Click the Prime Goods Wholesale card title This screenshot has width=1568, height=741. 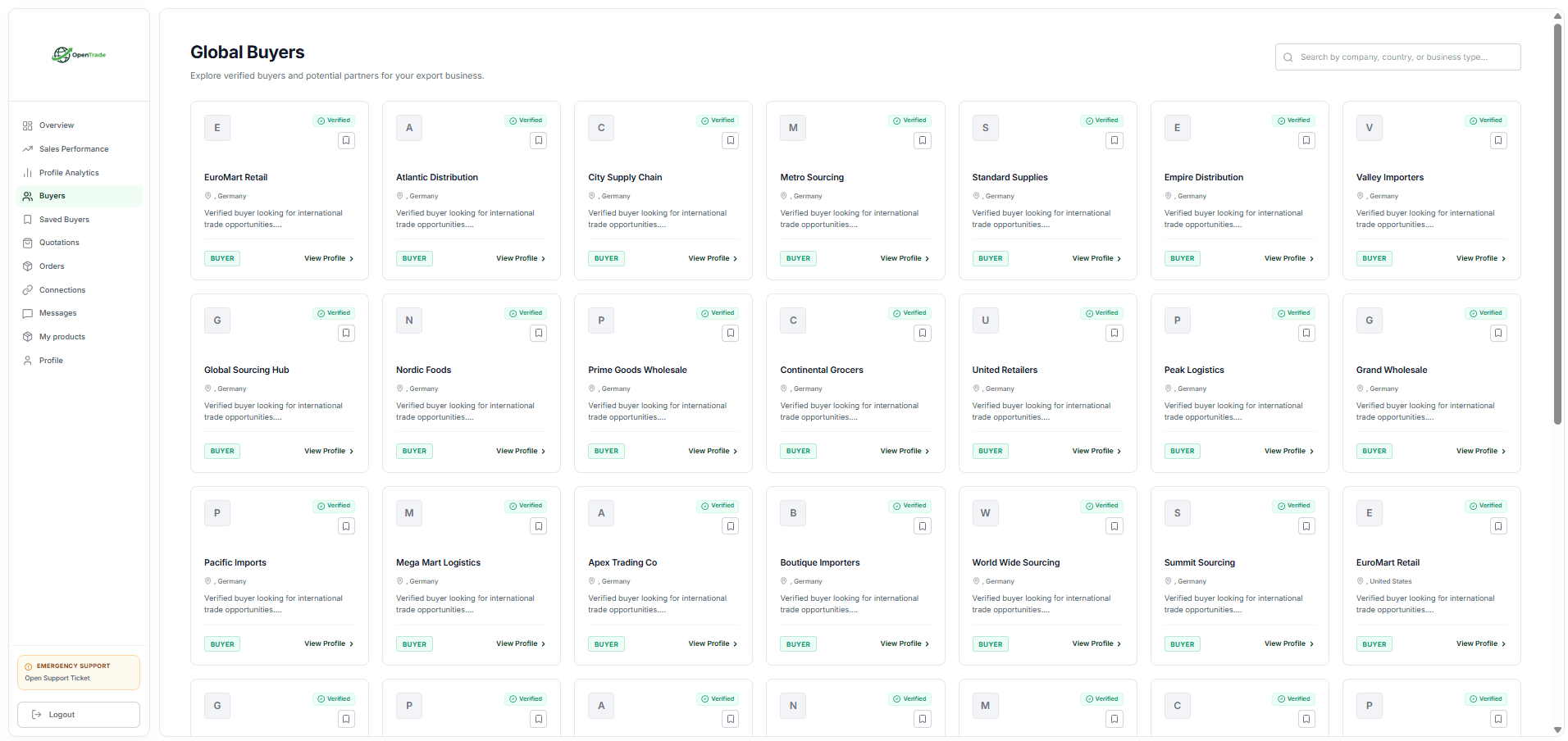tap(637, 370)
